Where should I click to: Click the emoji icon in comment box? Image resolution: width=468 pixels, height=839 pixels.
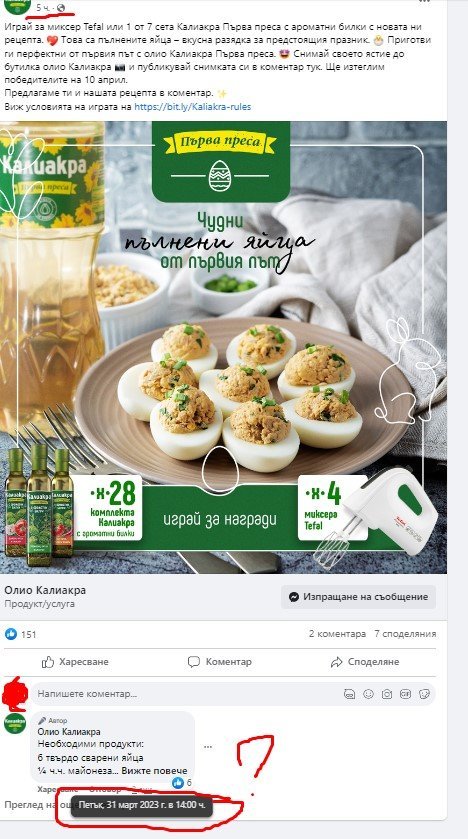coord(368,694)
